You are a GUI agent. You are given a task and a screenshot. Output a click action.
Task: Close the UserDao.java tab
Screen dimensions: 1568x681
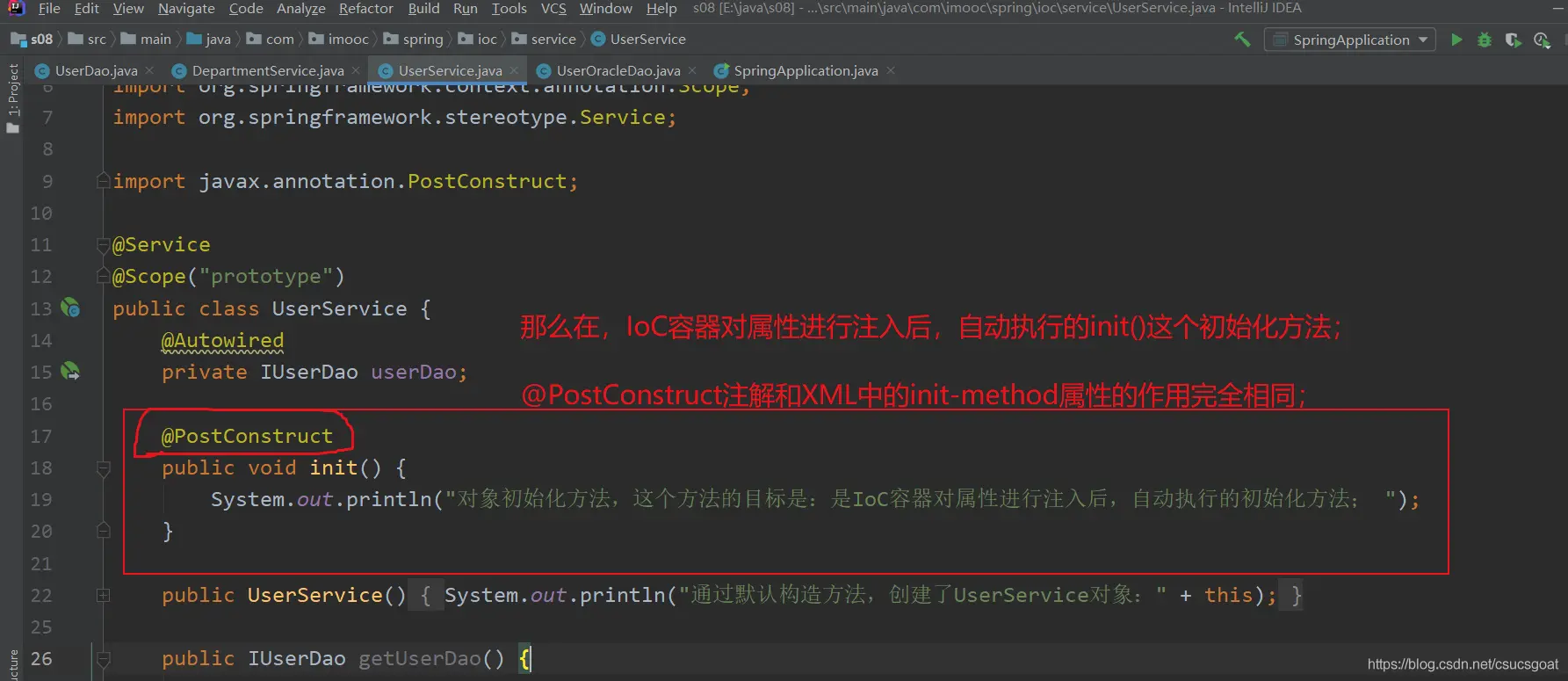149,70
